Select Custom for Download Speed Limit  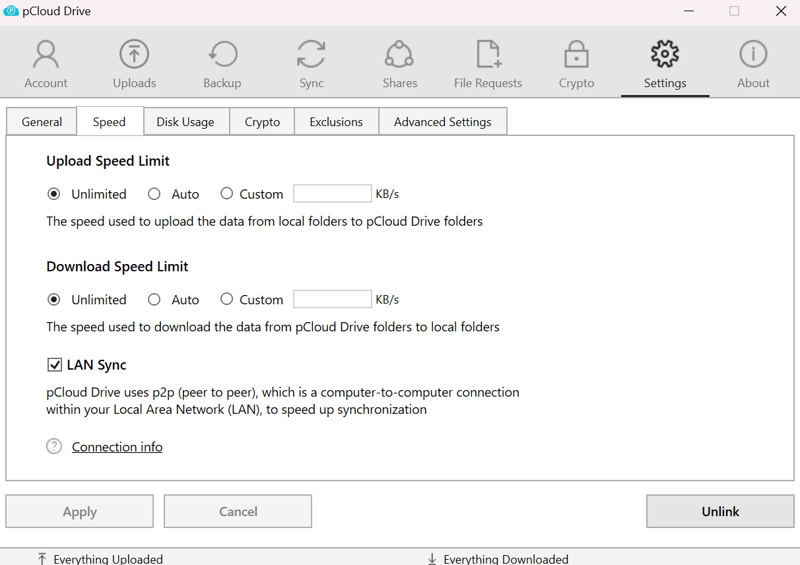point(227,299)
